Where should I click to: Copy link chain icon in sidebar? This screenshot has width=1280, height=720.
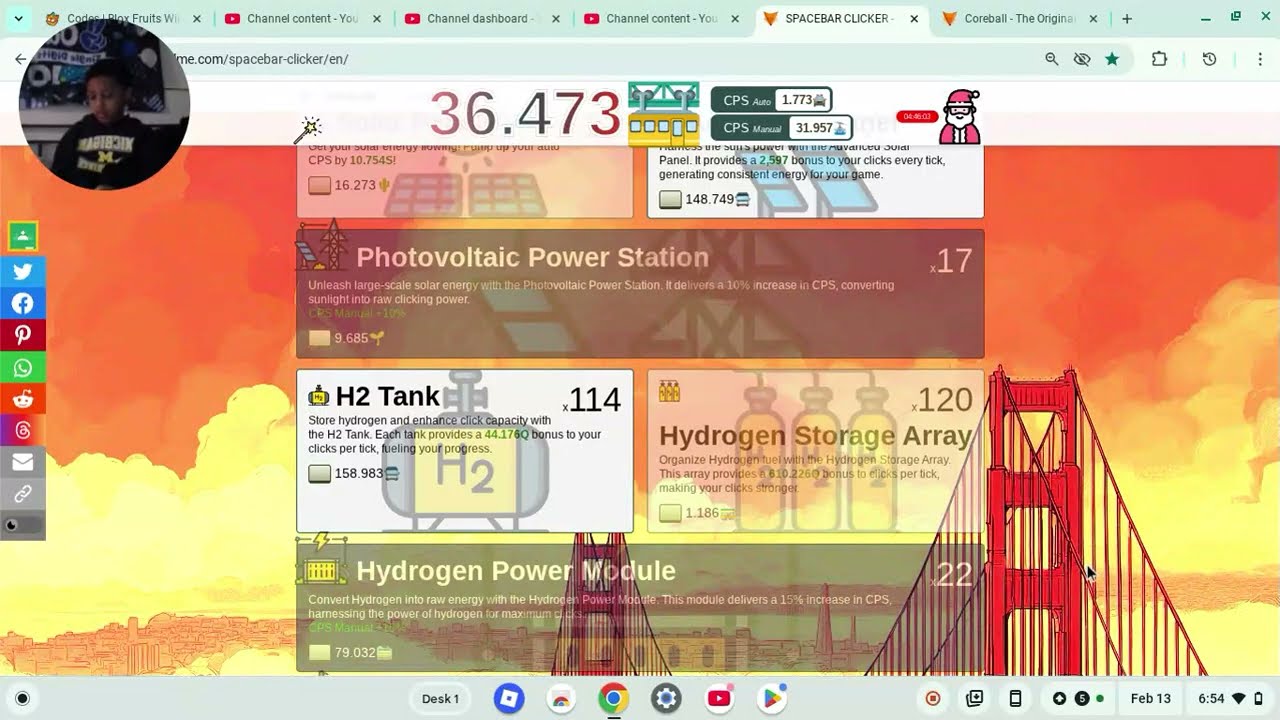[x=23, y=494]
